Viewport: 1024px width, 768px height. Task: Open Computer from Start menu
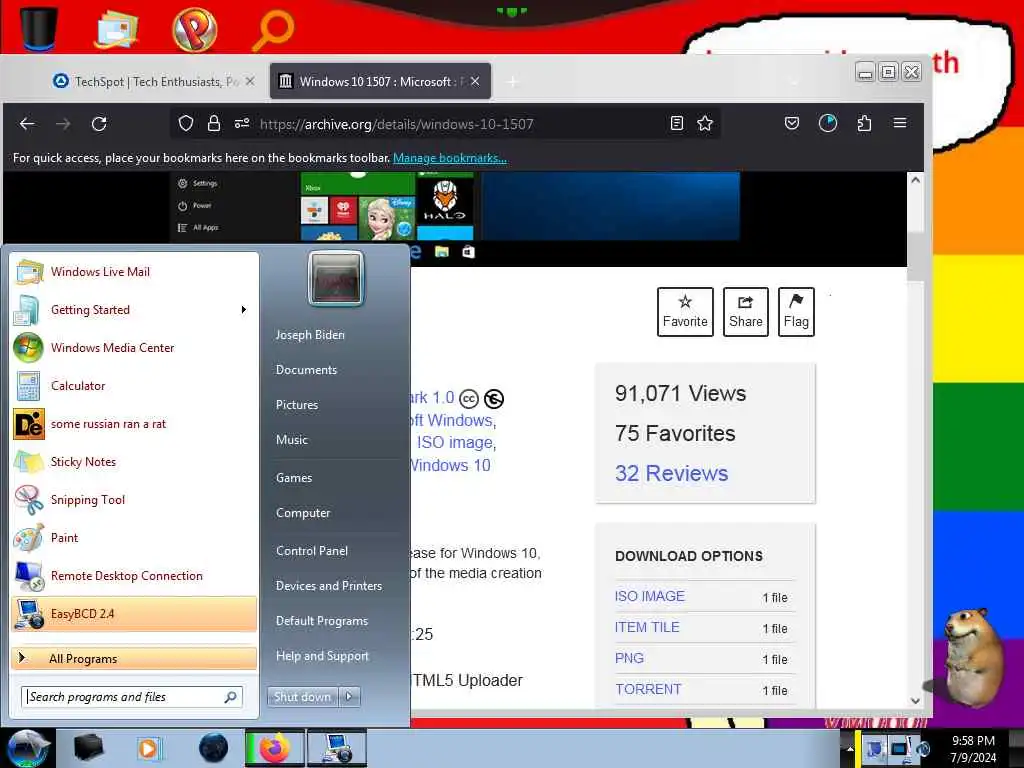coord(303,513)
